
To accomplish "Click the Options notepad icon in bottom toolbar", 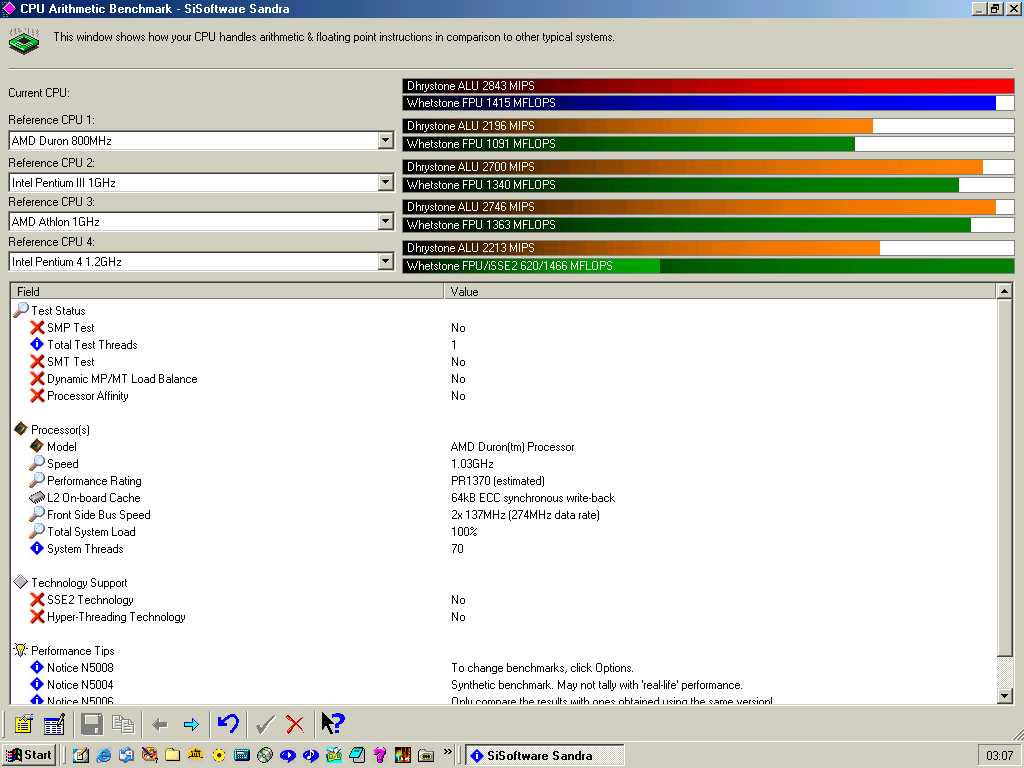I will [x=24, y=724].
